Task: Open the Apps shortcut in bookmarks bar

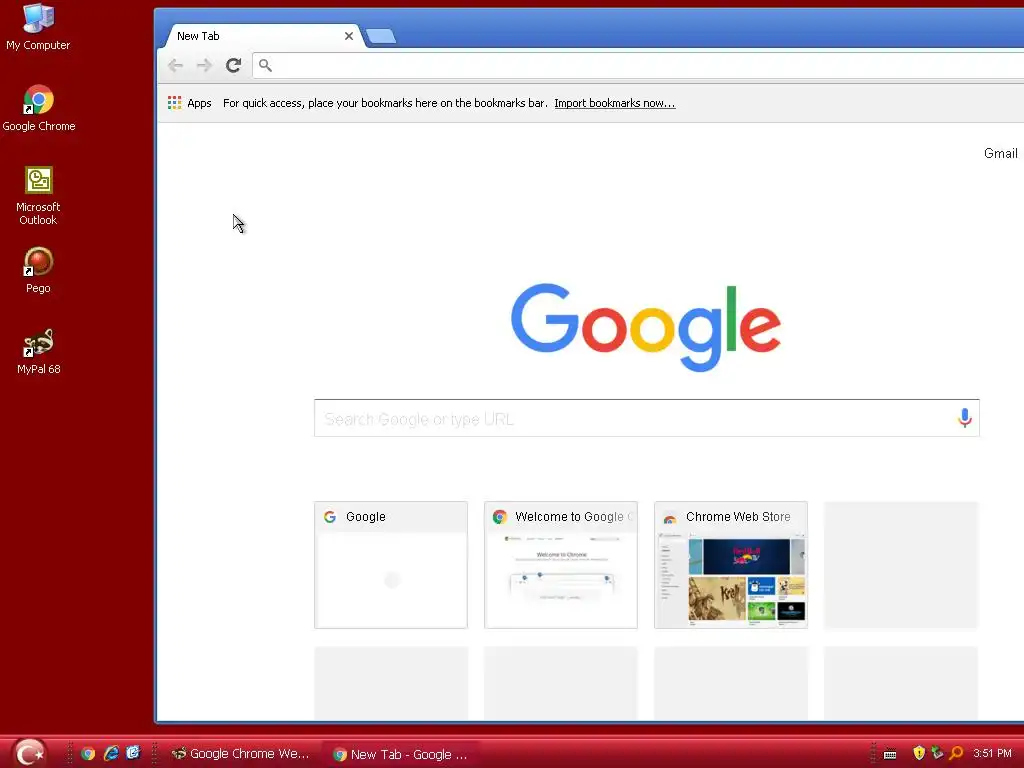Action: tap(189, 103)
